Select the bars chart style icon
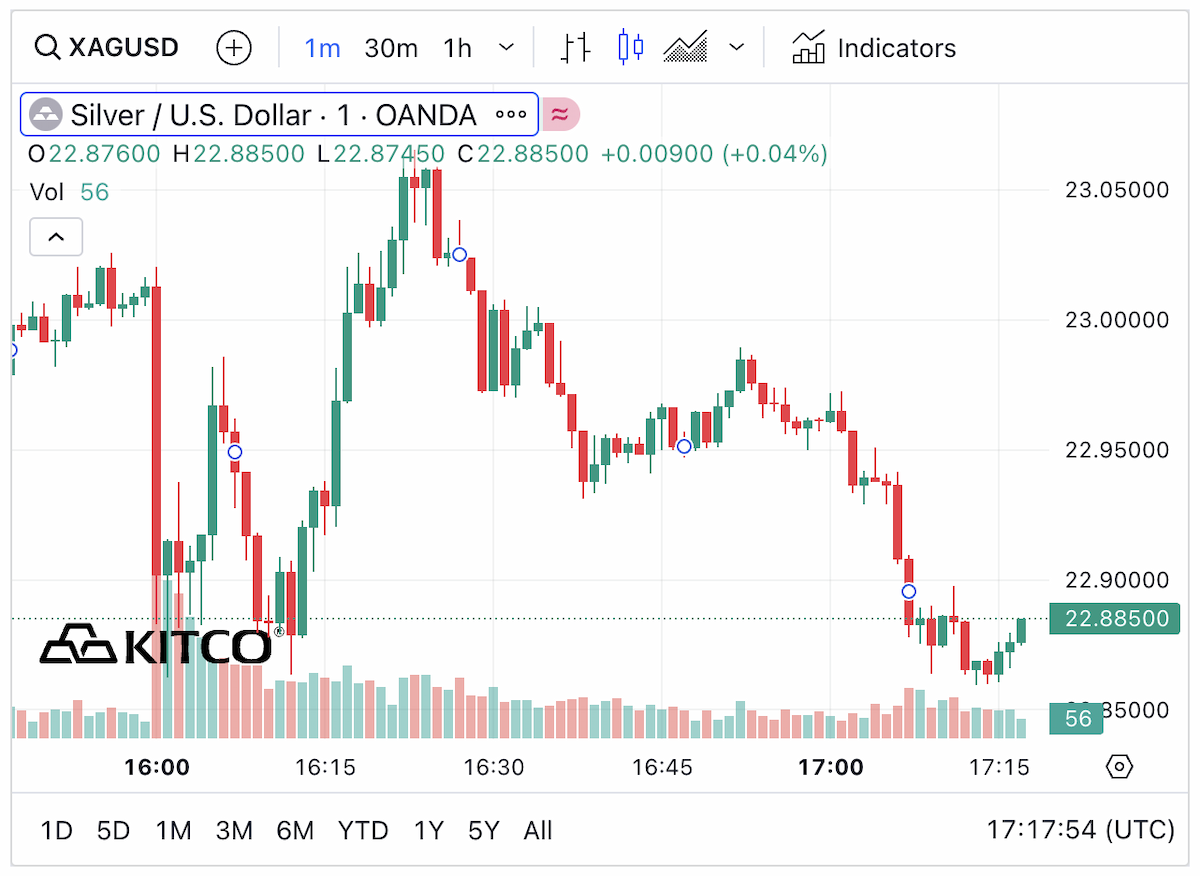 [x=576, y=47]
